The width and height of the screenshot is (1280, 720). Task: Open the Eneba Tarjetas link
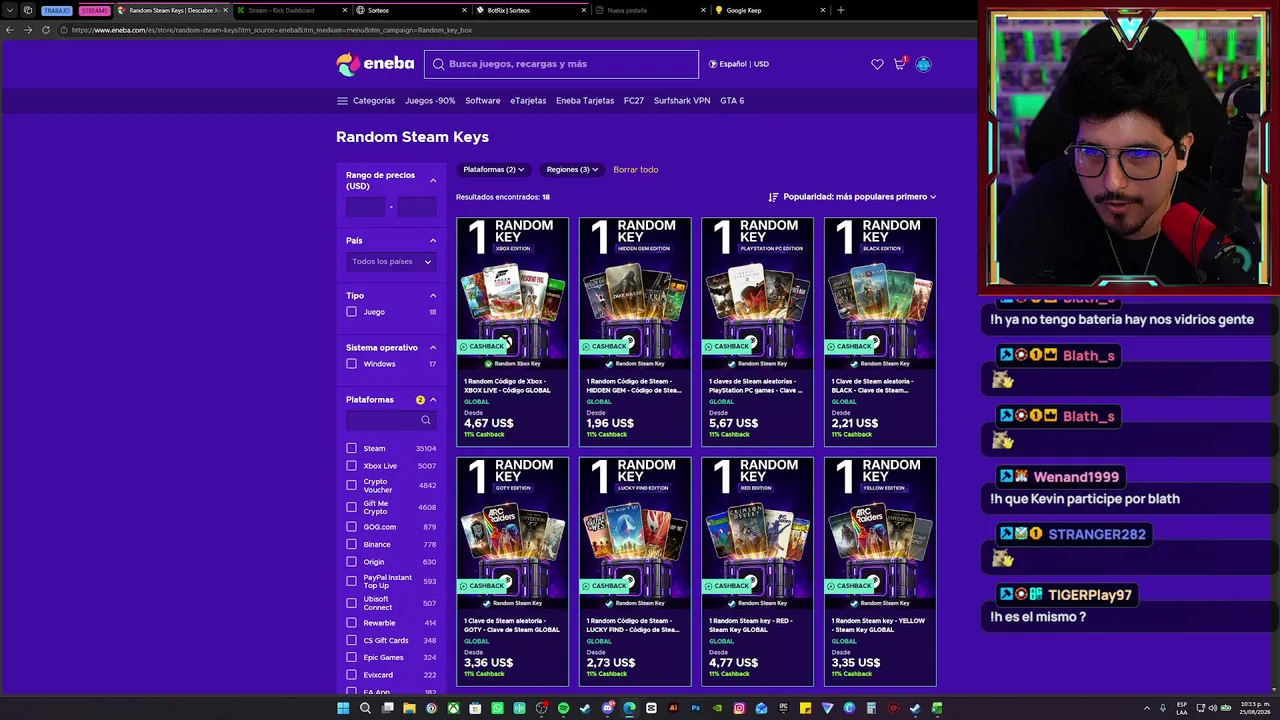click(x=585, y=101)
